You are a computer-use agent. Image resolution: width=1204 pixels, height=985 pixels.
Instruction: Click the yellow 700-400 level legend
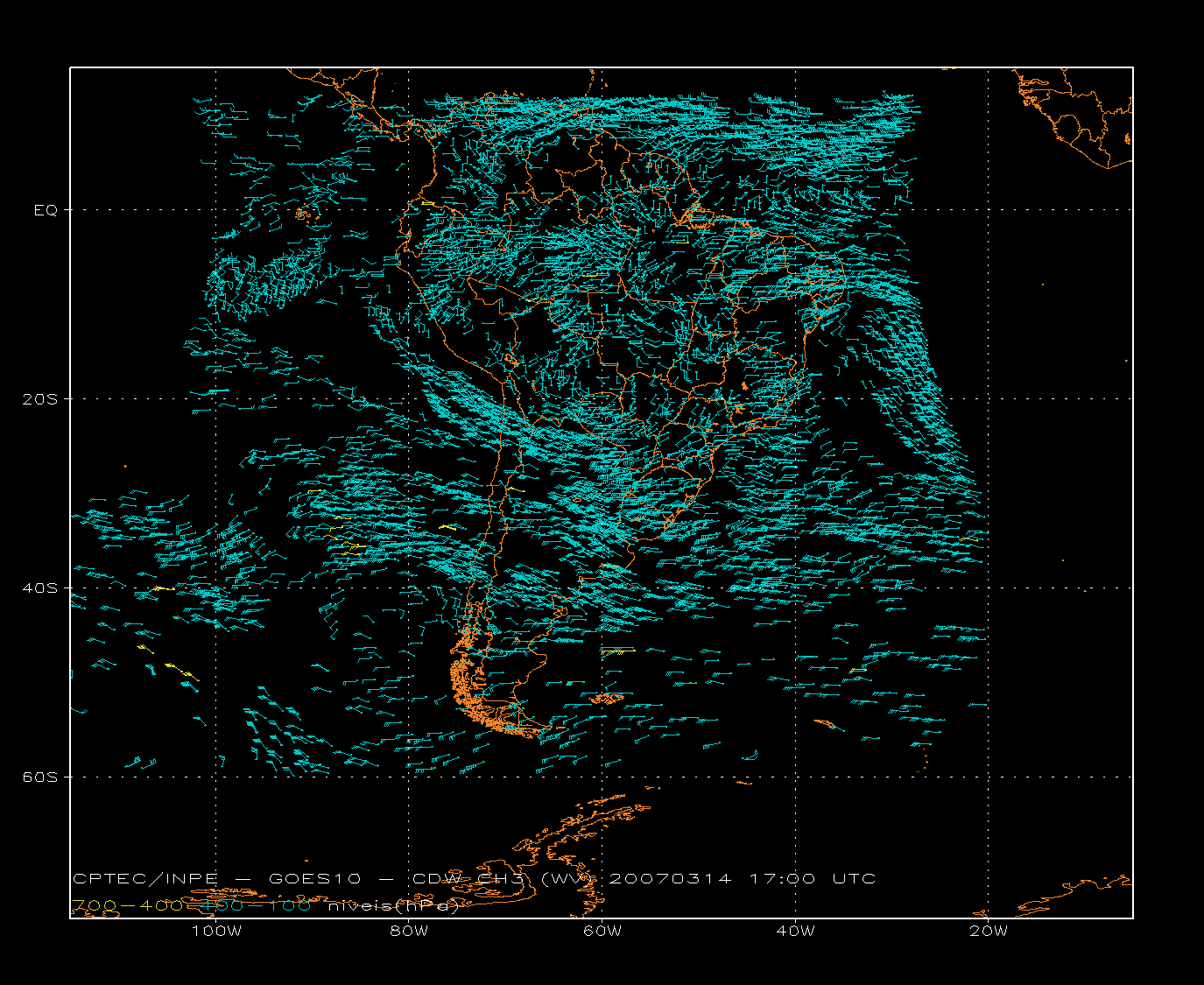click(128, 905)
